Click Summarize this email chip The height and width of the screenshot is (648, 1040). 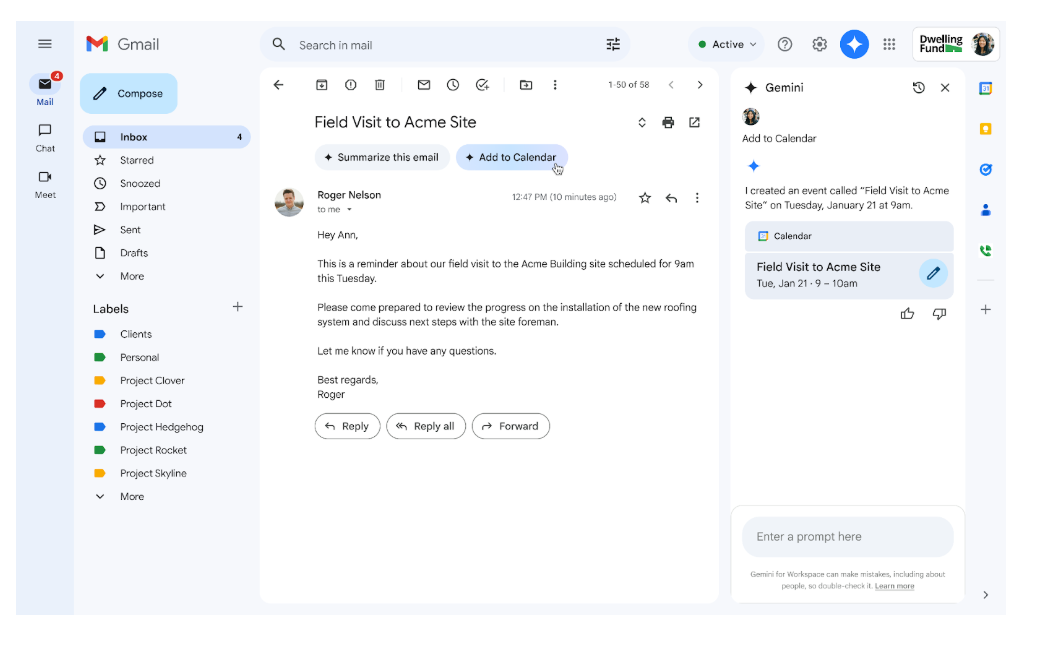point(381,157)
